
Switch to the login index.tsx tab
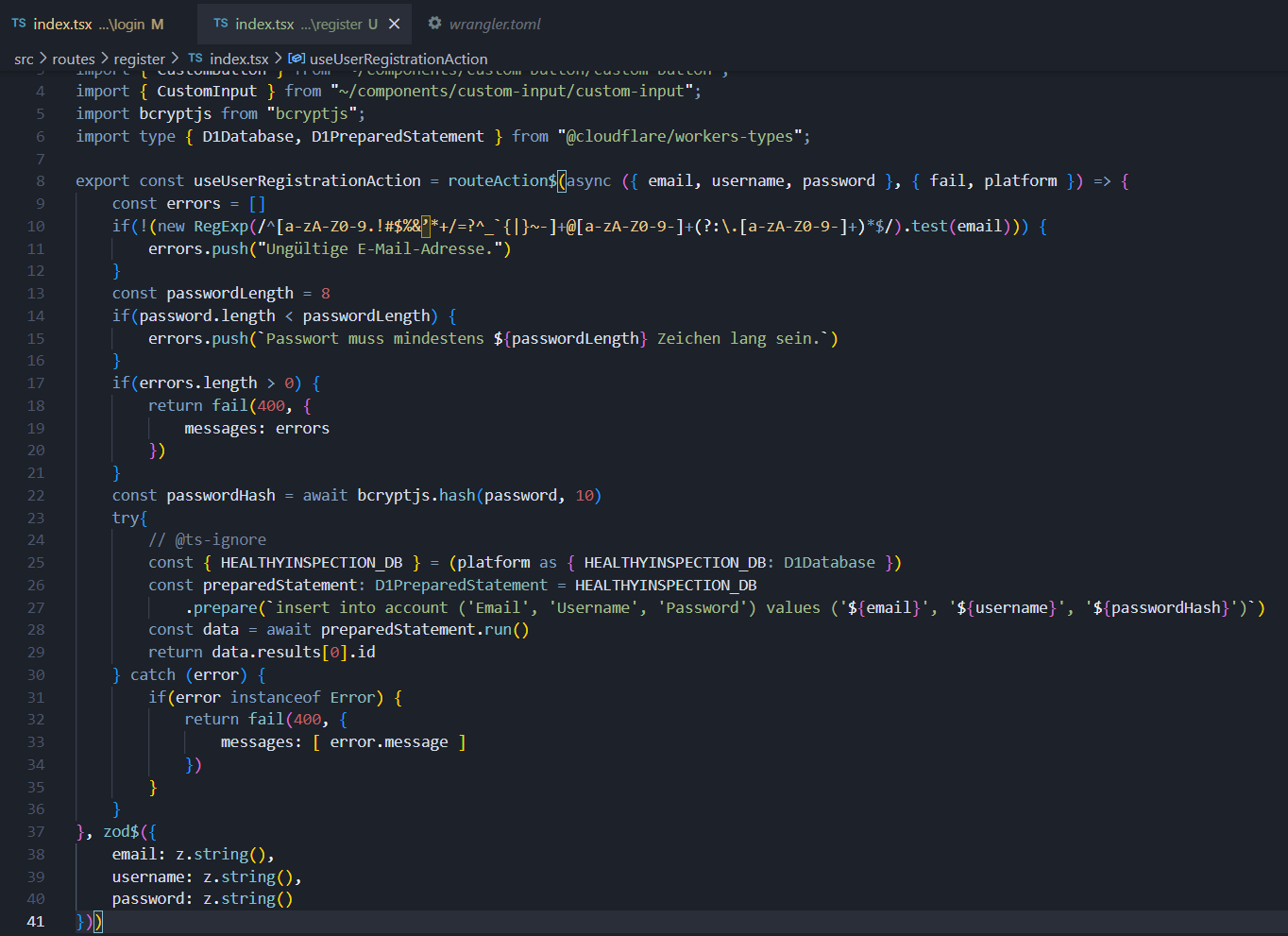(x=88, y=24)
